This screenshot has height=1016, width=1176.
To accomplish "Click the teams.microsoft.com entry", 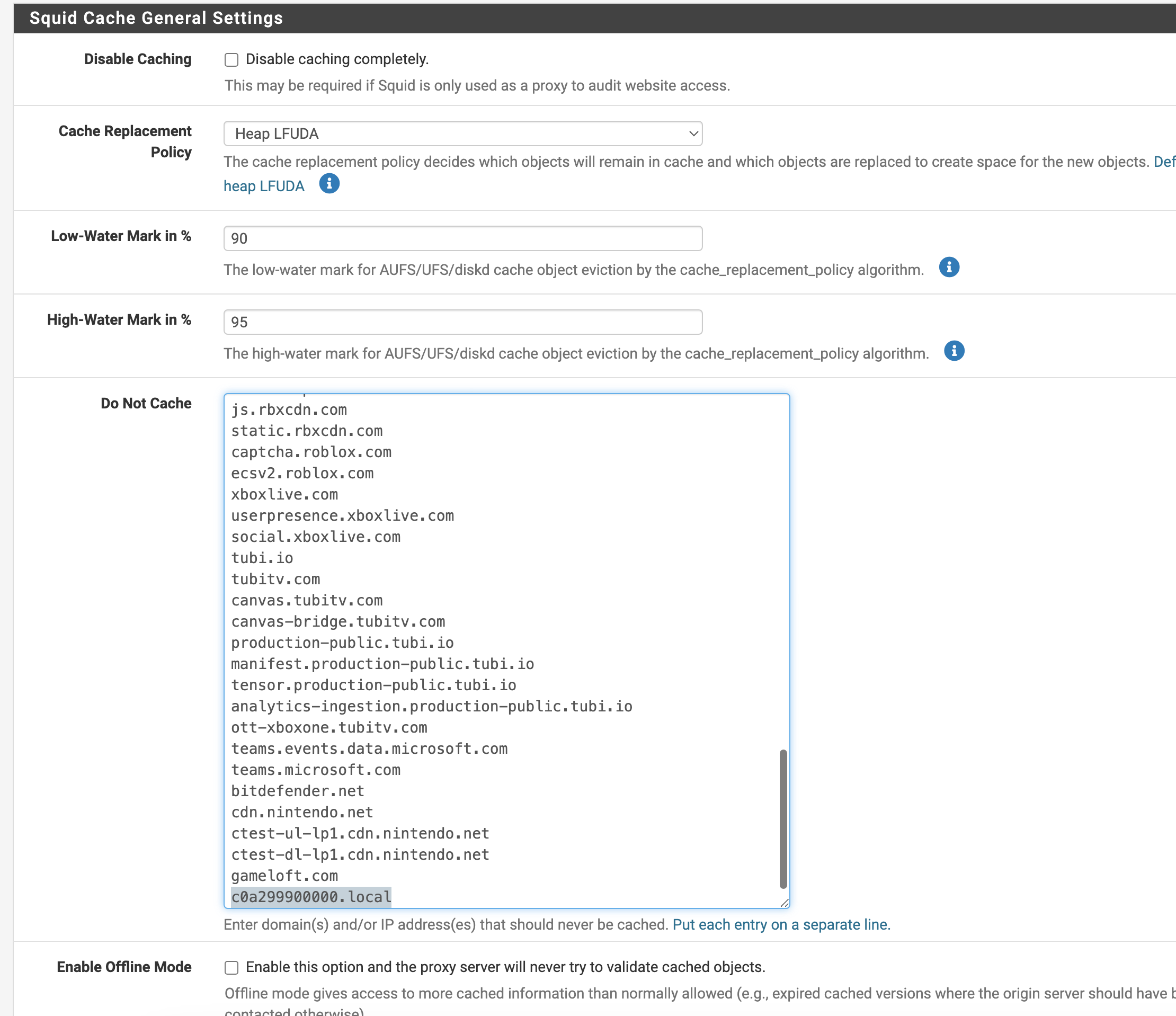I will click(x=316, y=770).
